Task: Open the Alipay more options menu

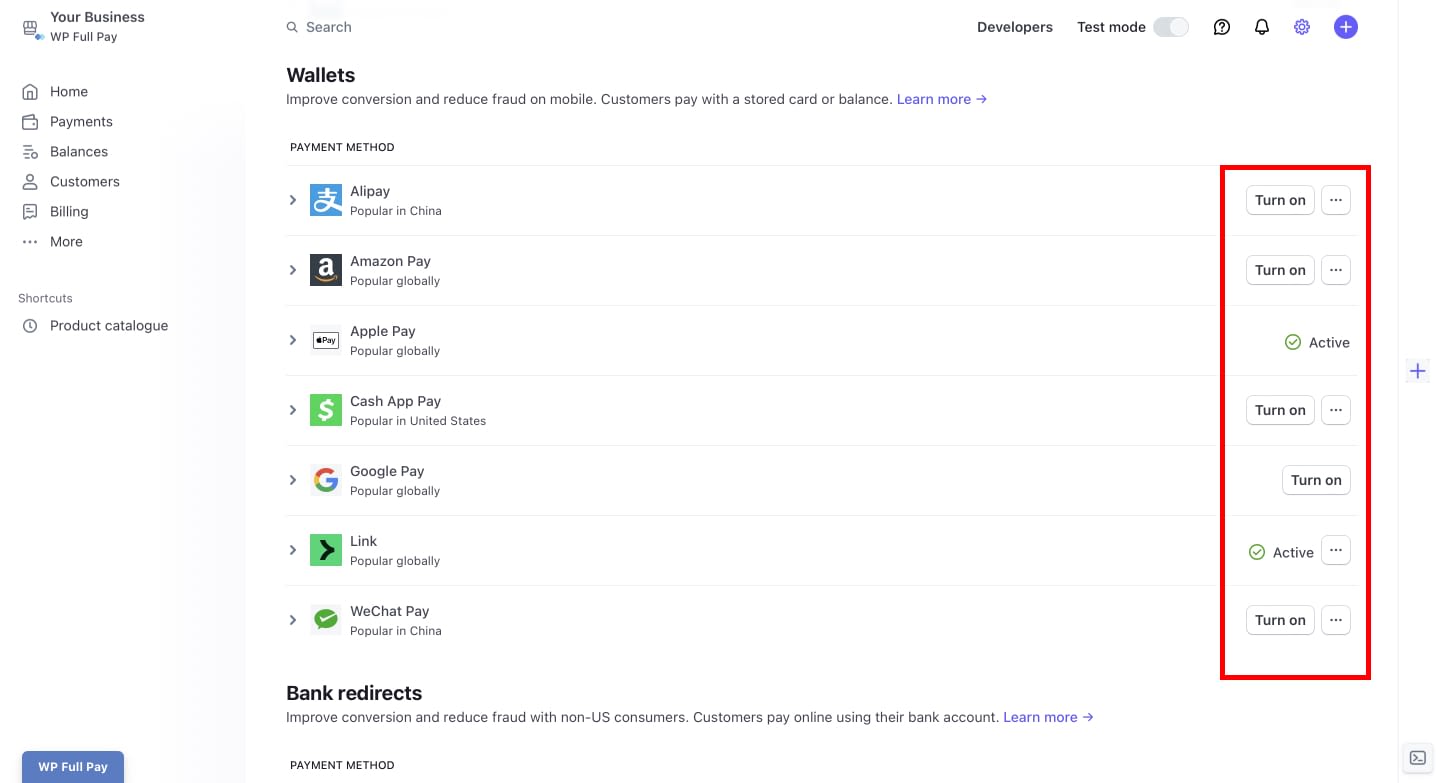Action: (1335, 200)
